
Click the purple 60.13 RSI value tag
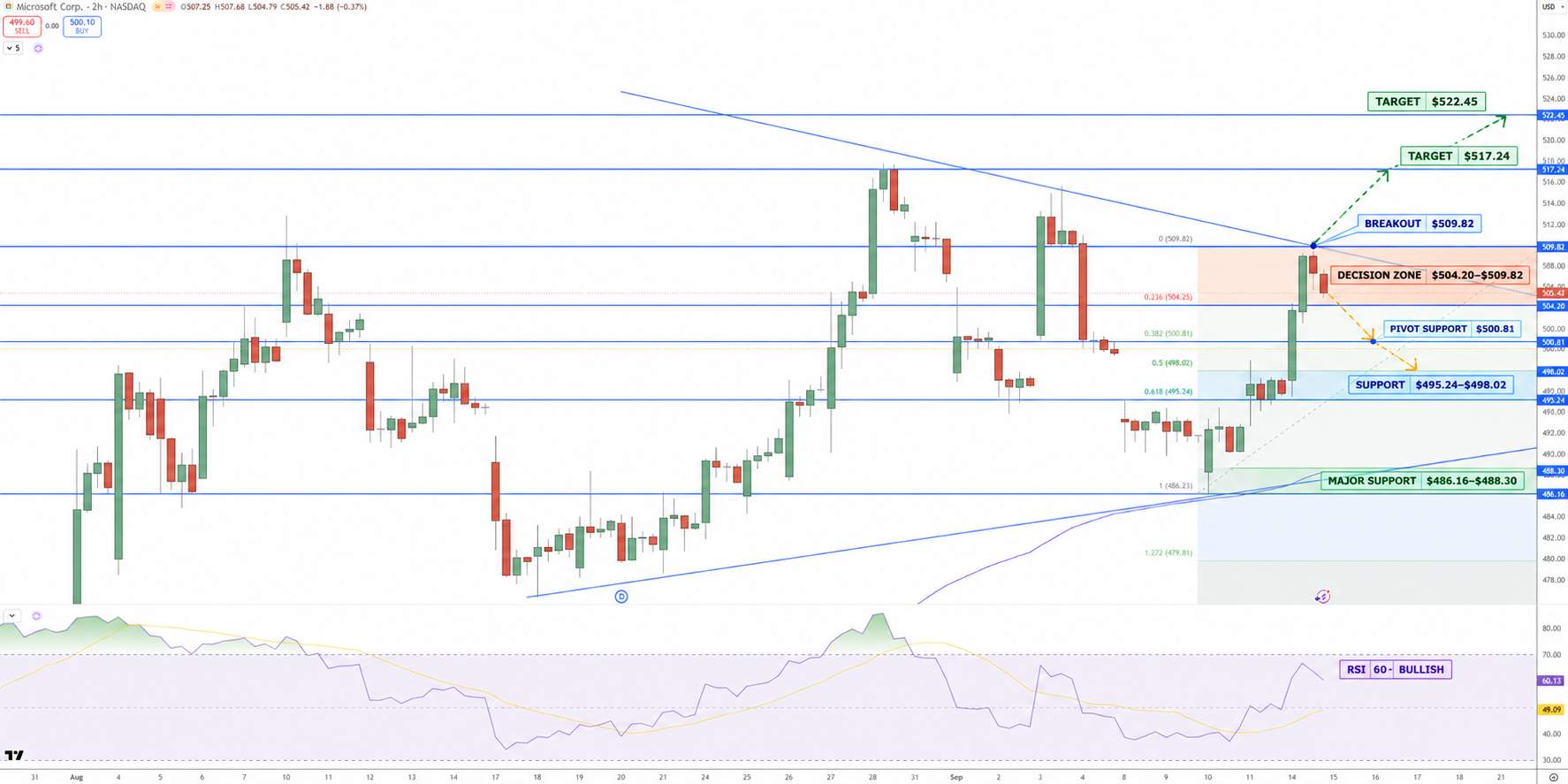coord(1552,681)
